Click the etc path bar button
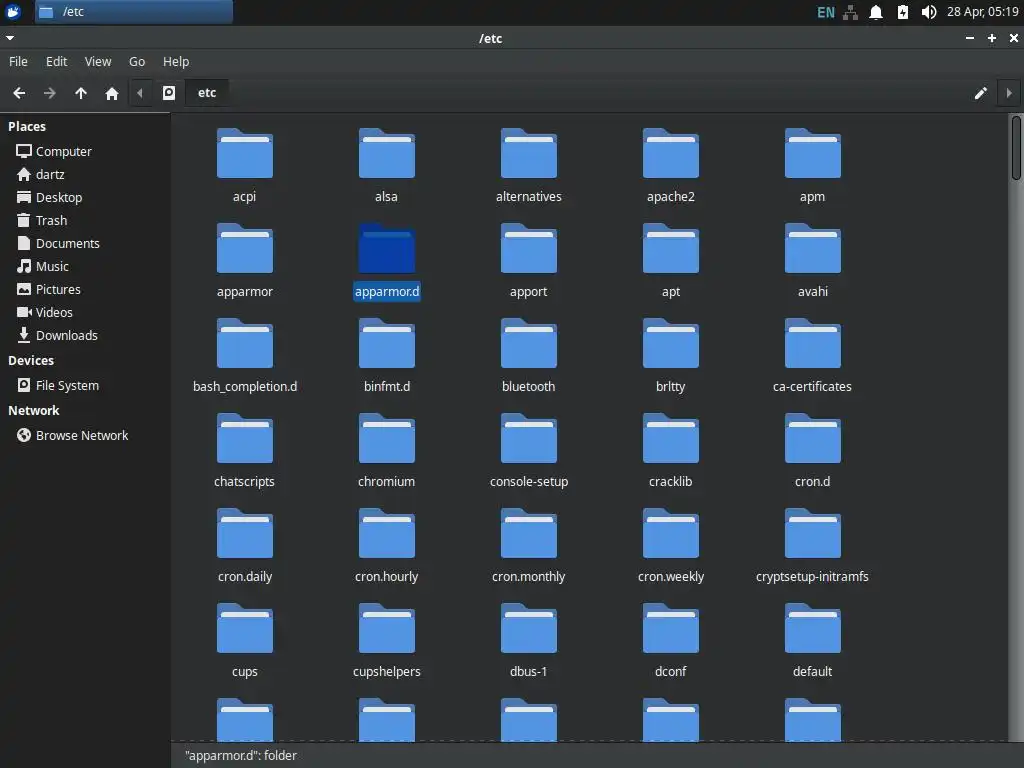The height and width of the screenshot is (768, 1024). click(x=207, y=93)
